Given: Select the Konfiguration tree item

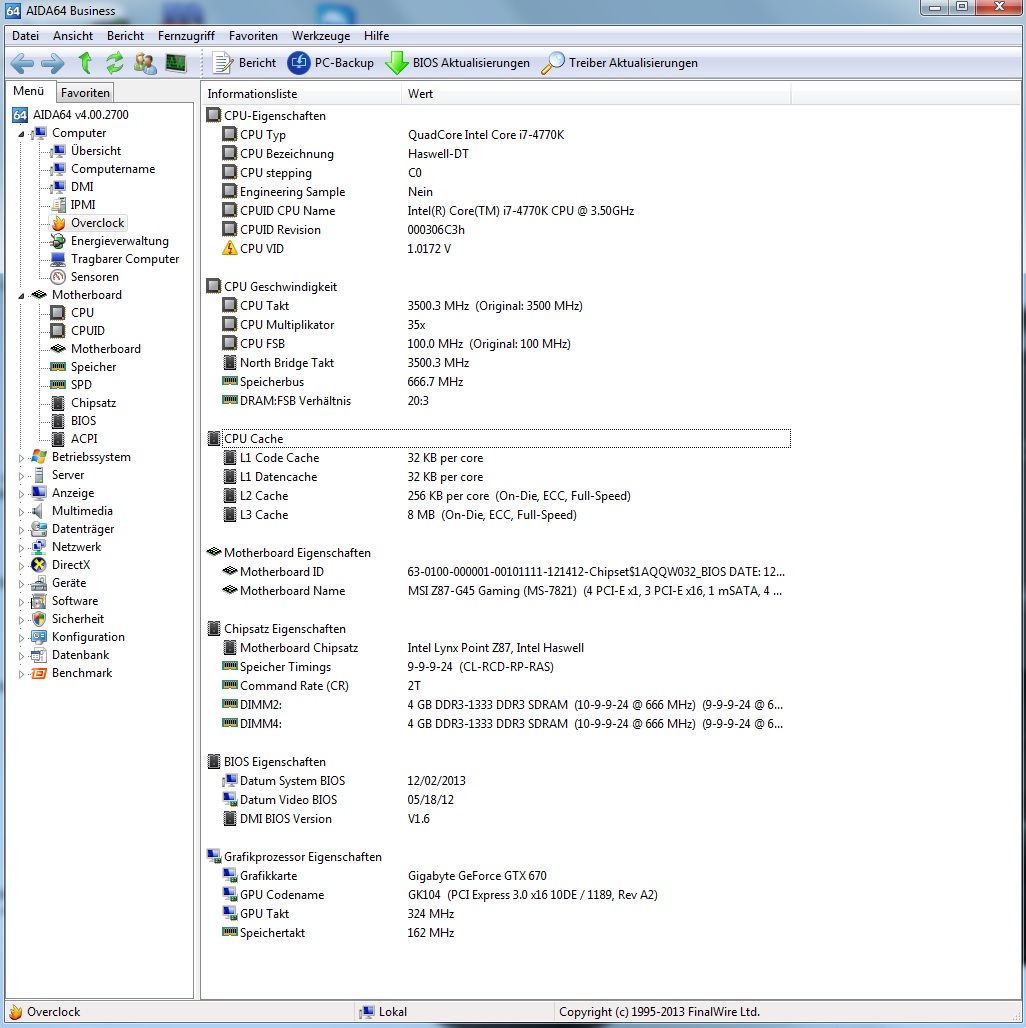Looking at the screenshot, I should click(88, 637).
